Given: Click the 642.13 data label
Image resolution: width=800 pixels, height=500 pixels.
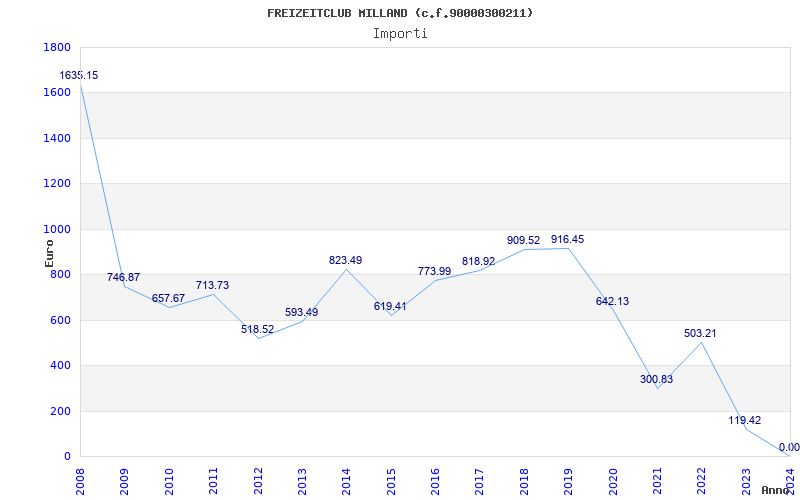Looking at the screenshot, I should click(612, 302).
